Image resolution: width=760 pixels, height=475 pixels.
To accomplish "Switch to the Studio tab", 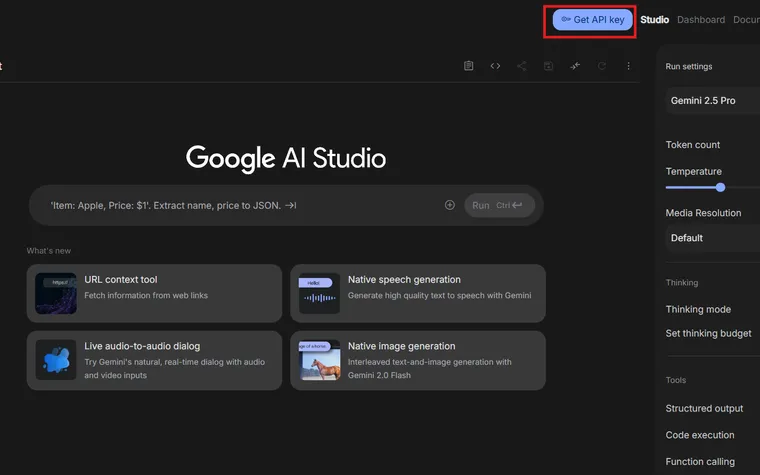I will tap(654, 20).
